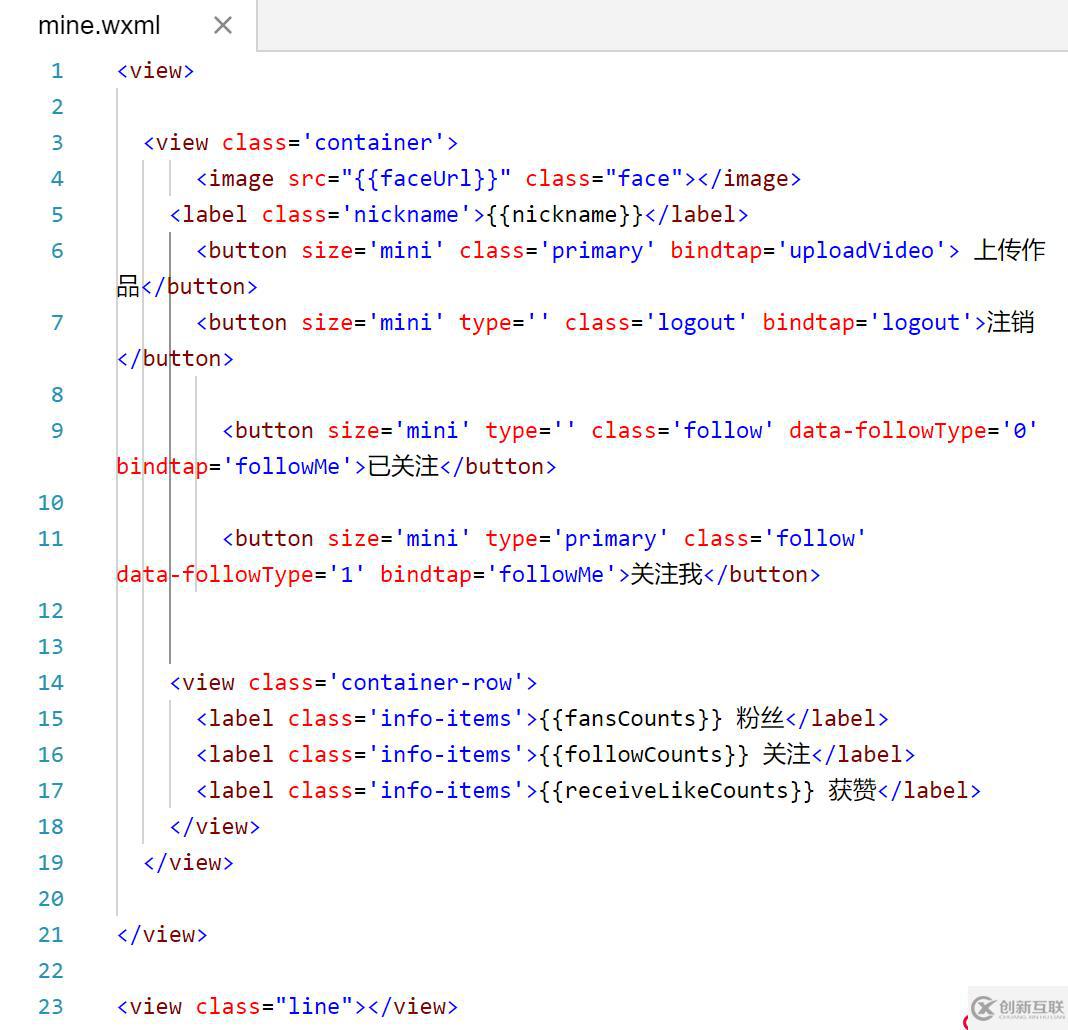Viewport: 1068px width, 1030px height.
Task: Click line number 14 in gutter
Action: pos(51,683)
